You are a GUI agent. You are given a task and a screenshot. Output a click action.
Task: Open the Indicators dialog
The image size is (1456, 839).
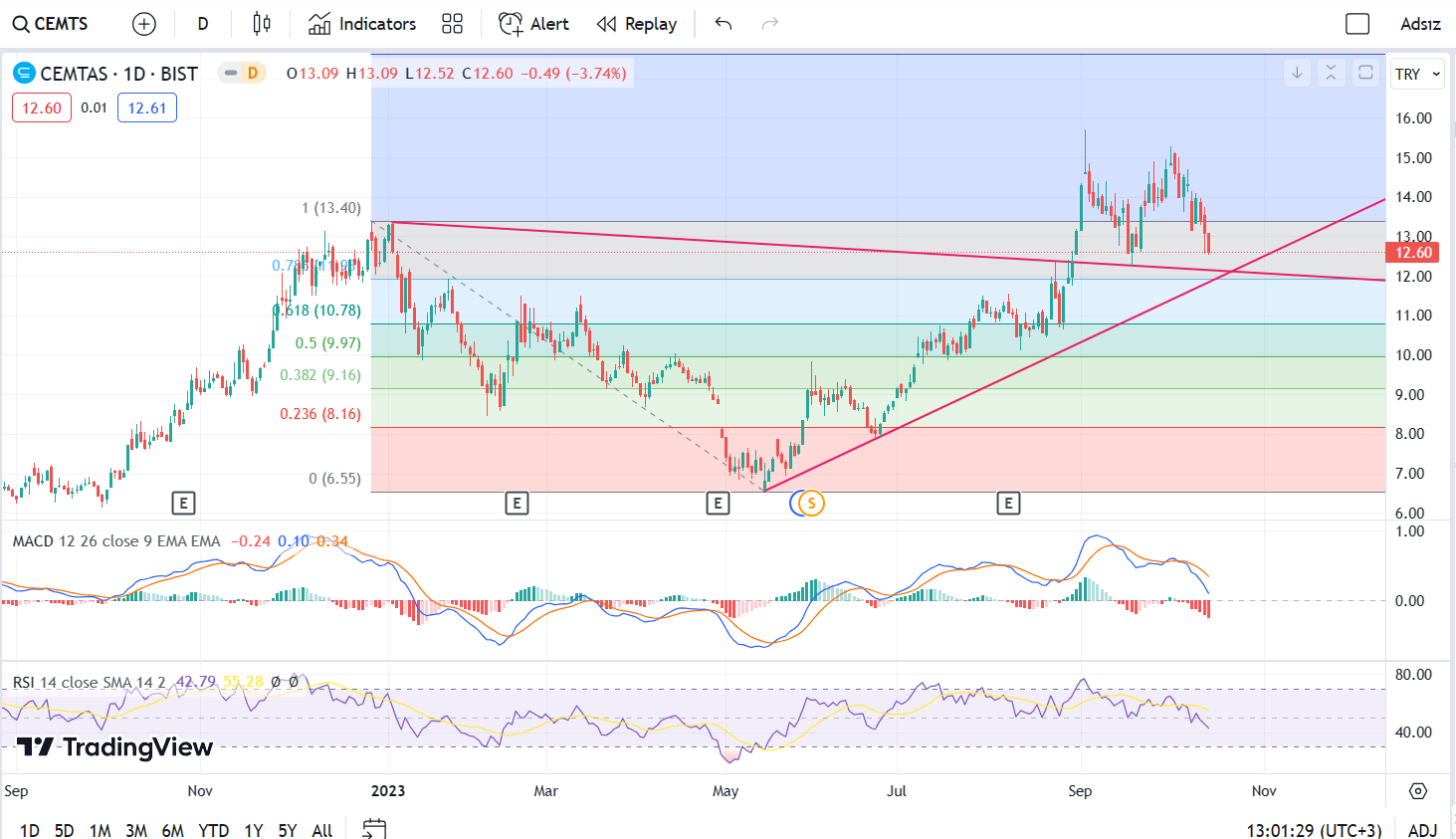[362, 24]
